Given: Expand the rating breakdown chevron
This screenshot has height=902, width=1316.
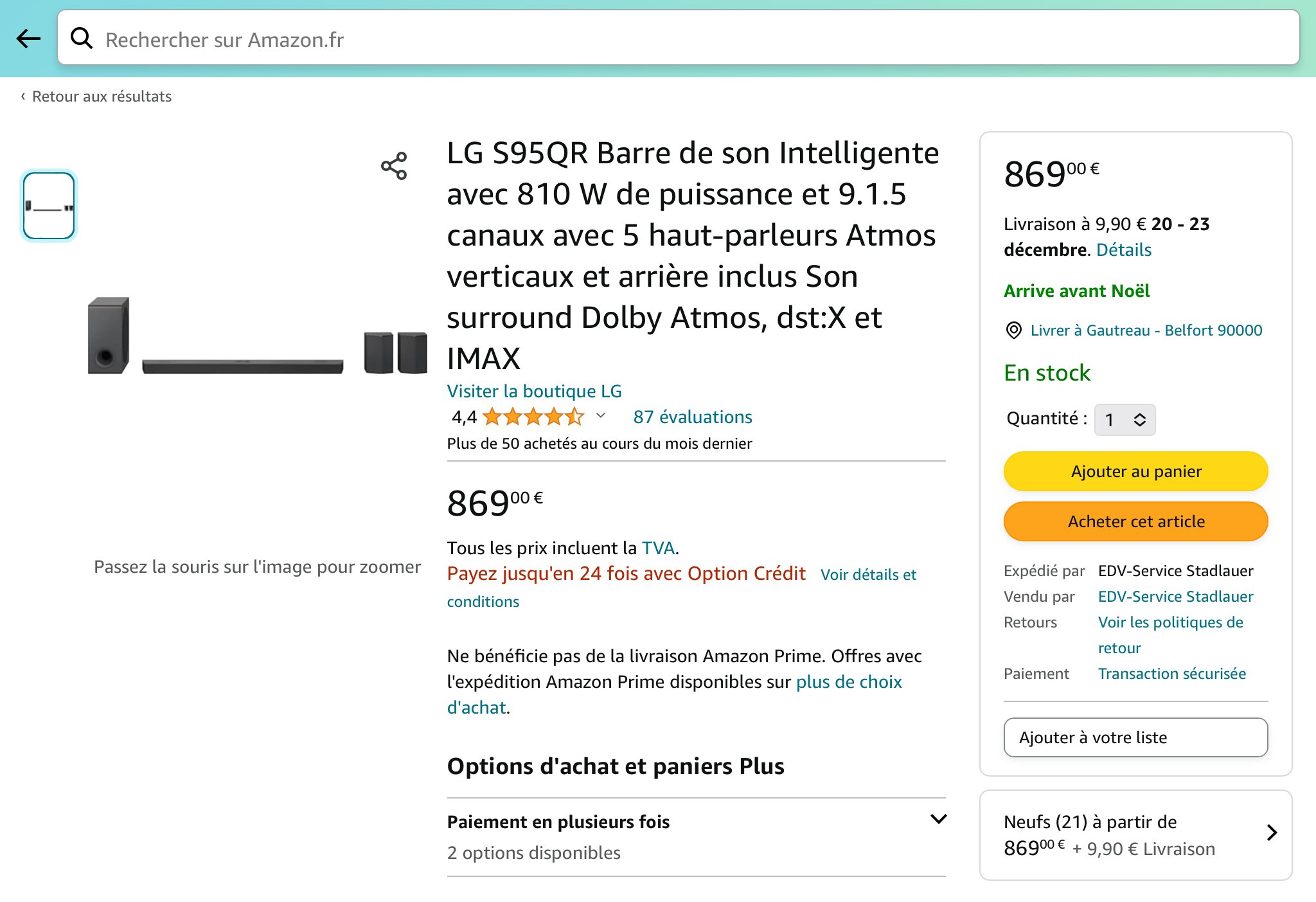Looking at the screenshot, I should (x=601, y=416).
